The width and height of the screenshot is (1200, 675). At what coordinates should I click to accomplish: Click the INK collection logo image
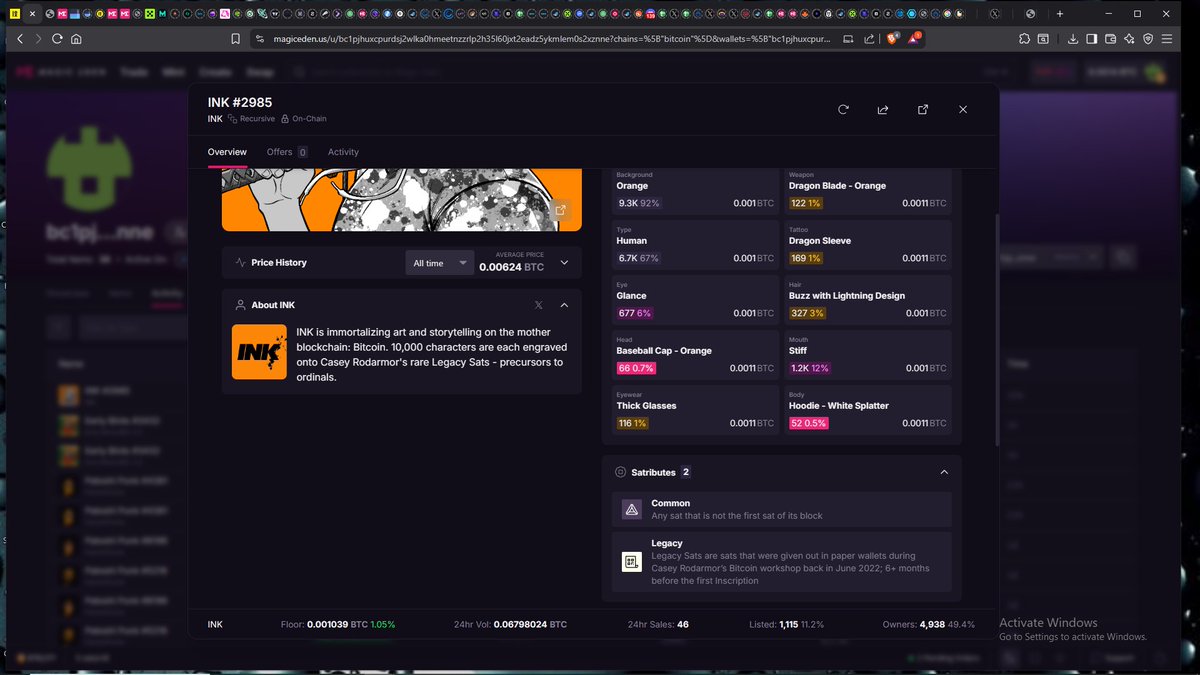[x=259, y=352]
